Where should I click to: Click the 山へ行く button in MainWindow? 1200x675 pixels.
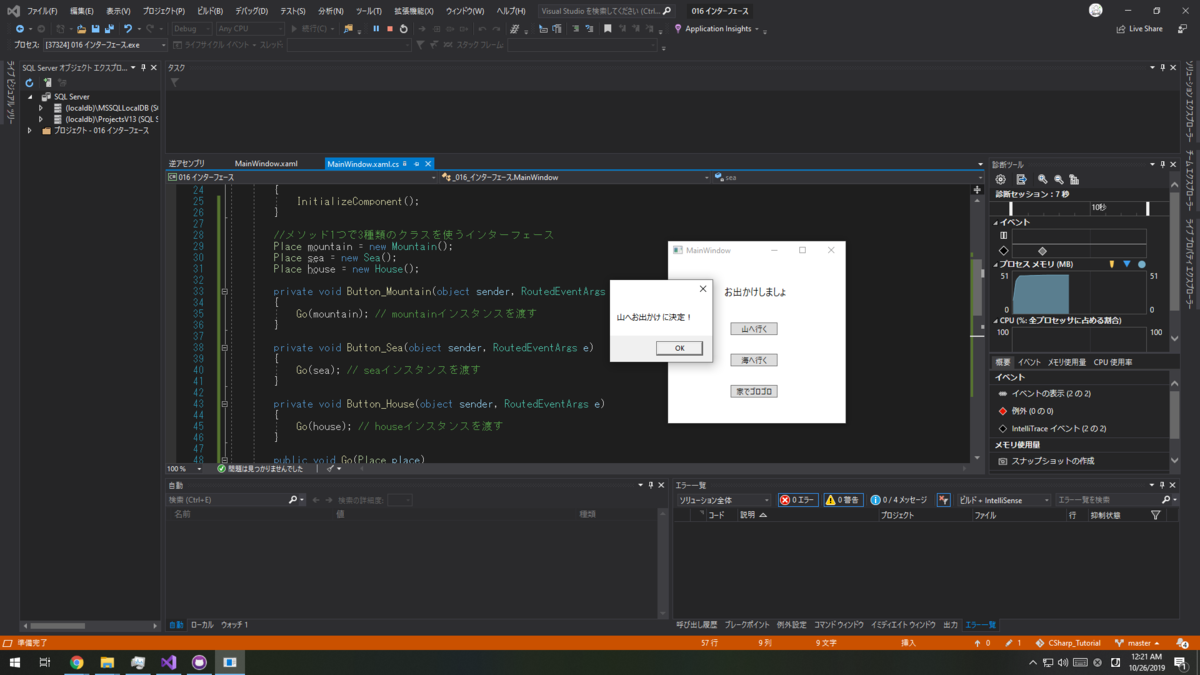pyautogui.click(x=754, y=329)
